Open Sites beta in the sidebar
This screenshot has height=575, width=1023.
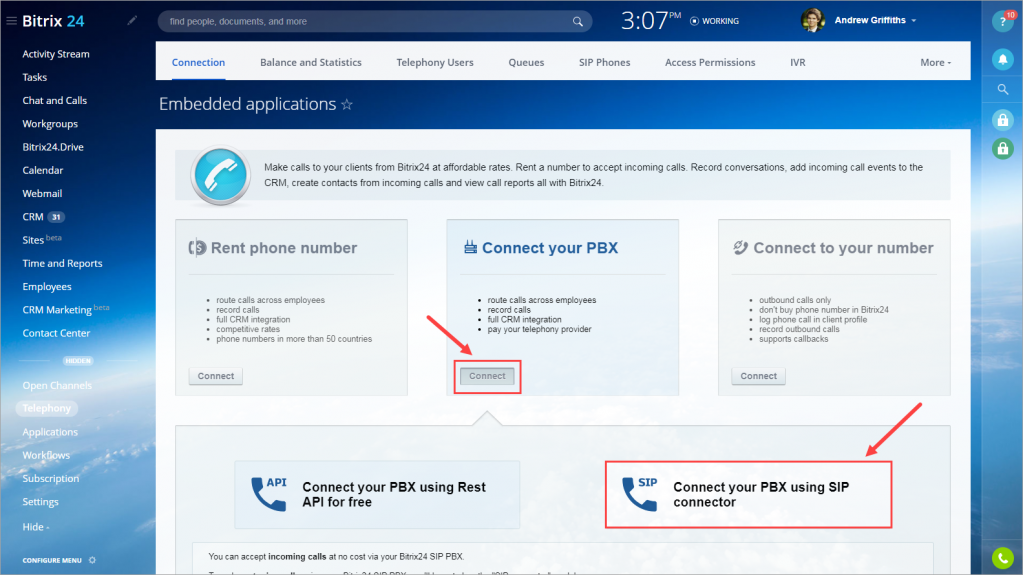click(42, 240)
